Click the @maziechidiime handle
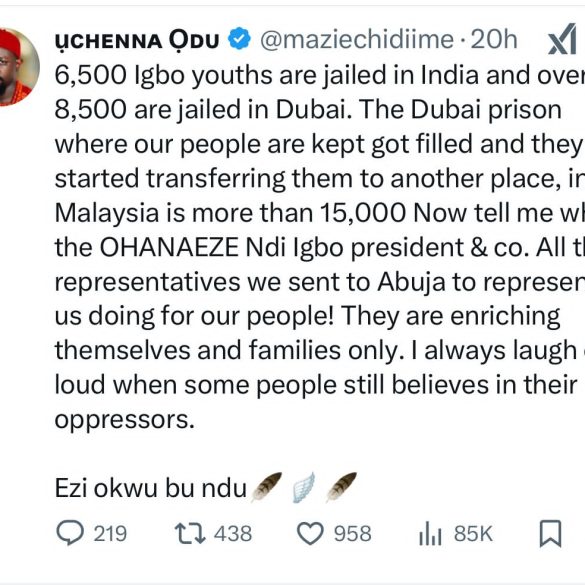This screenshot has width=585, height=585. point(357,39)
